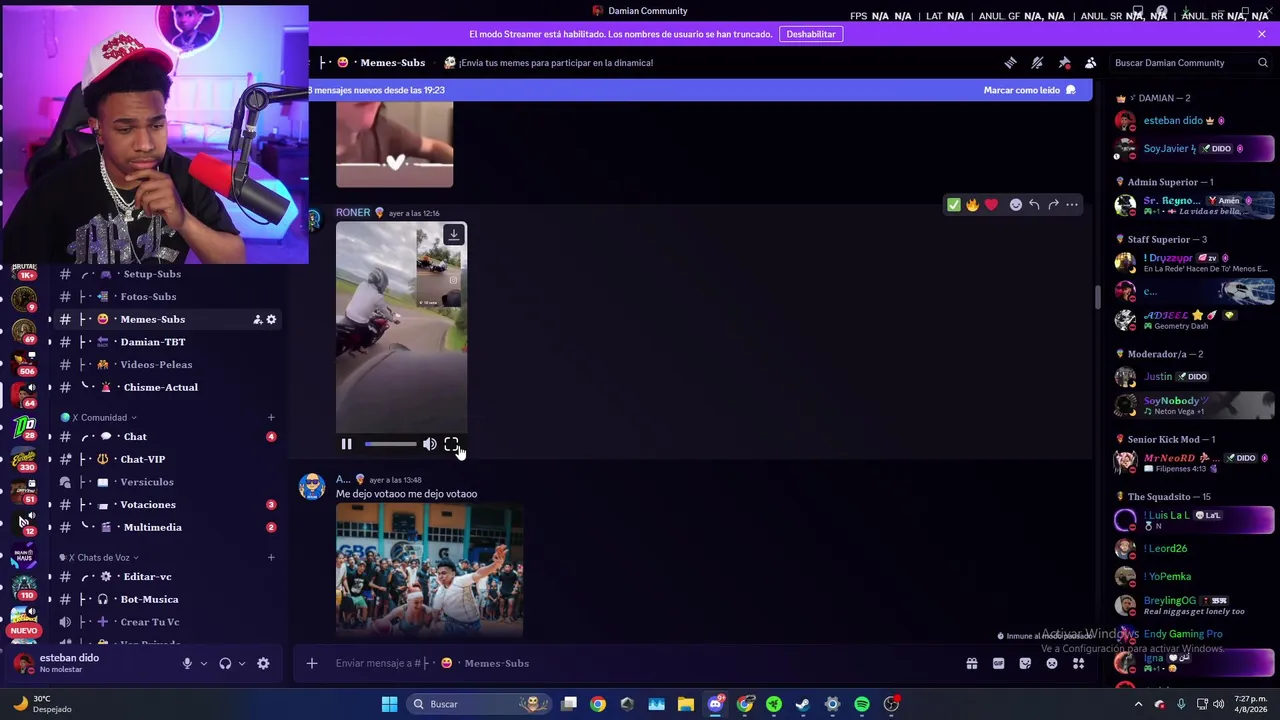The height and width of the screenshot is (720, 1280).
Task: React with the fire emoji
Action: 972,205
